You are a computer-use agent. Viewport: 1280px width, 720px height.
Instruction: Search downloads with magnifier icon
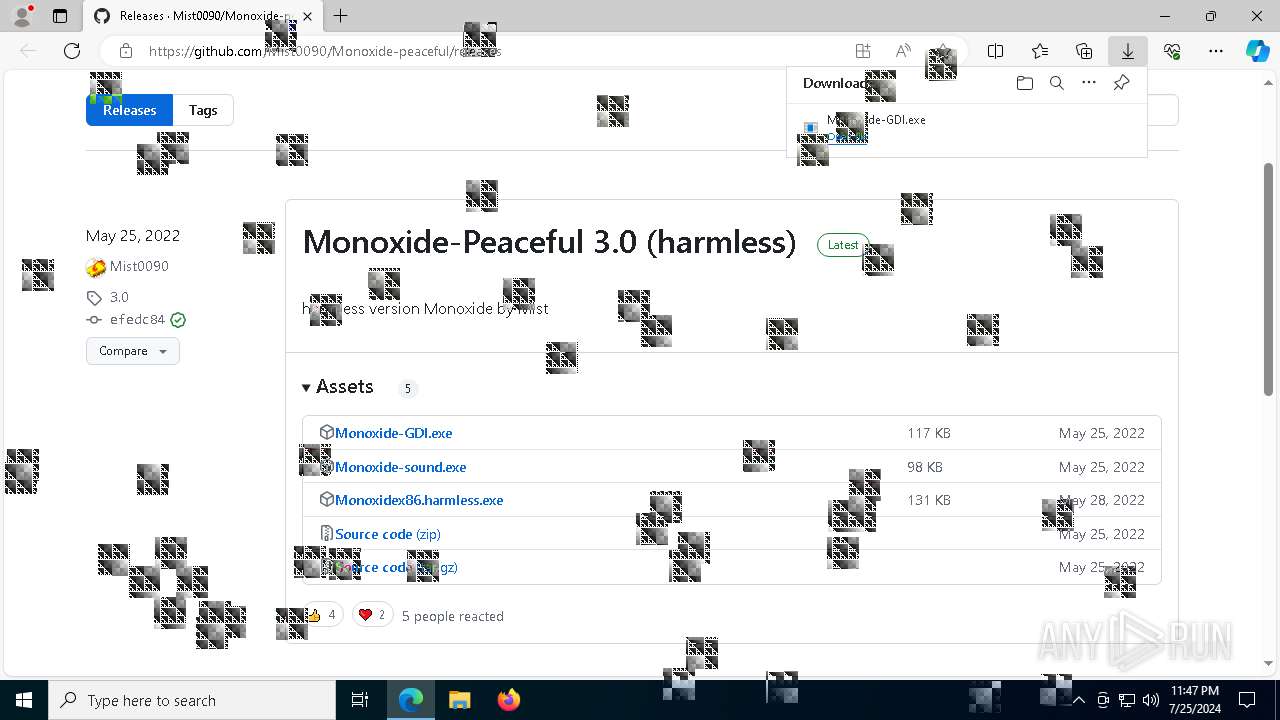click(x=1057, y=83)
